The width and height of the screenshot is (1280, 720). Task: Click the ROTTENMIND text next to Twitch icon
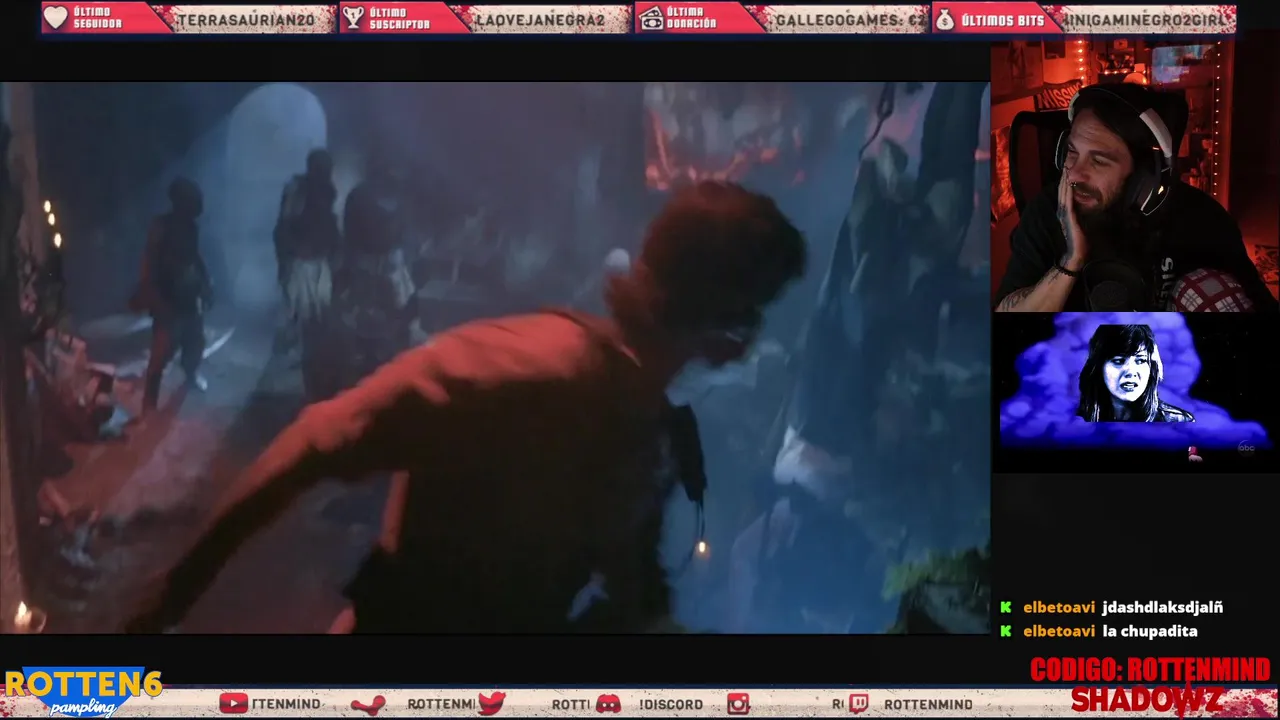pos(927,705)
